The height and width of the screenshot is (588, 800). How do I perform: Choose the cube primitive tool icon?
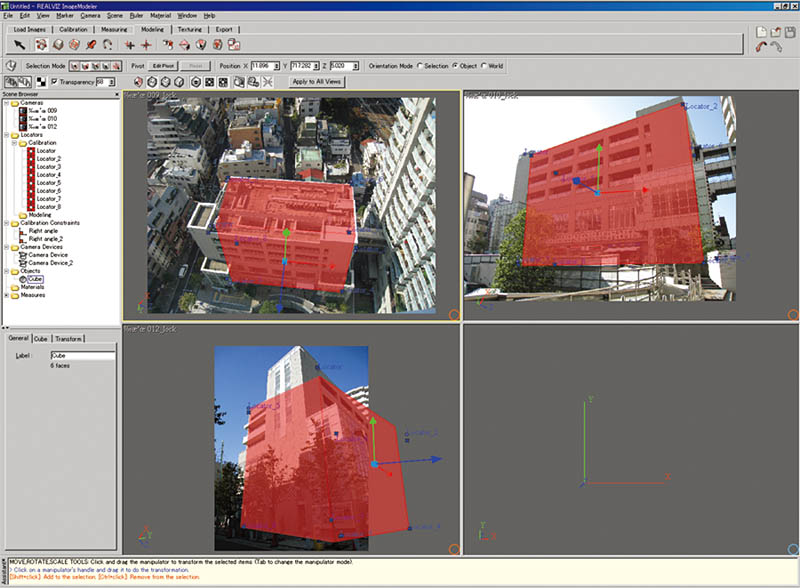(58, 45)
